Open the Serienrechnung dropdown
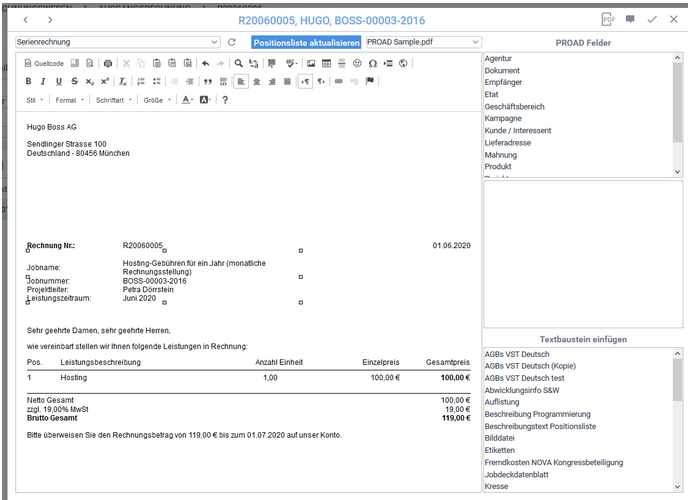The image size is (688, 500). (x=118, y=43)
